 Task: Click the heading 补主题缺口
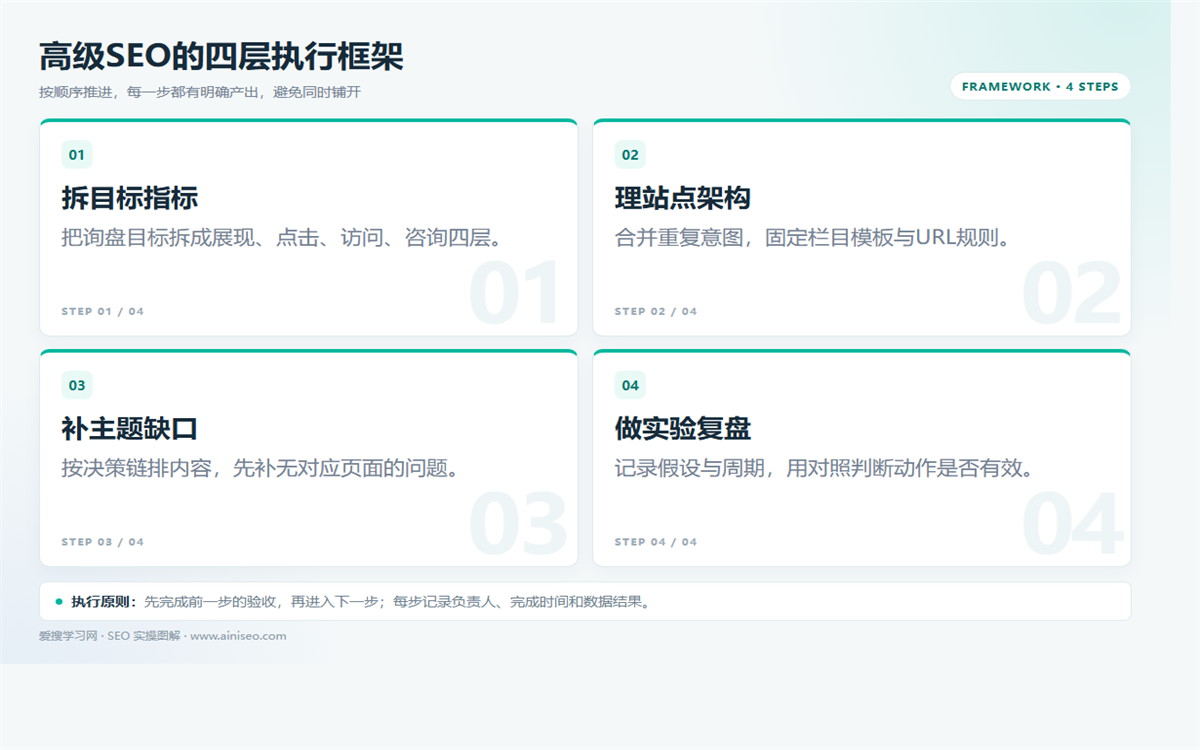[130, 429]
